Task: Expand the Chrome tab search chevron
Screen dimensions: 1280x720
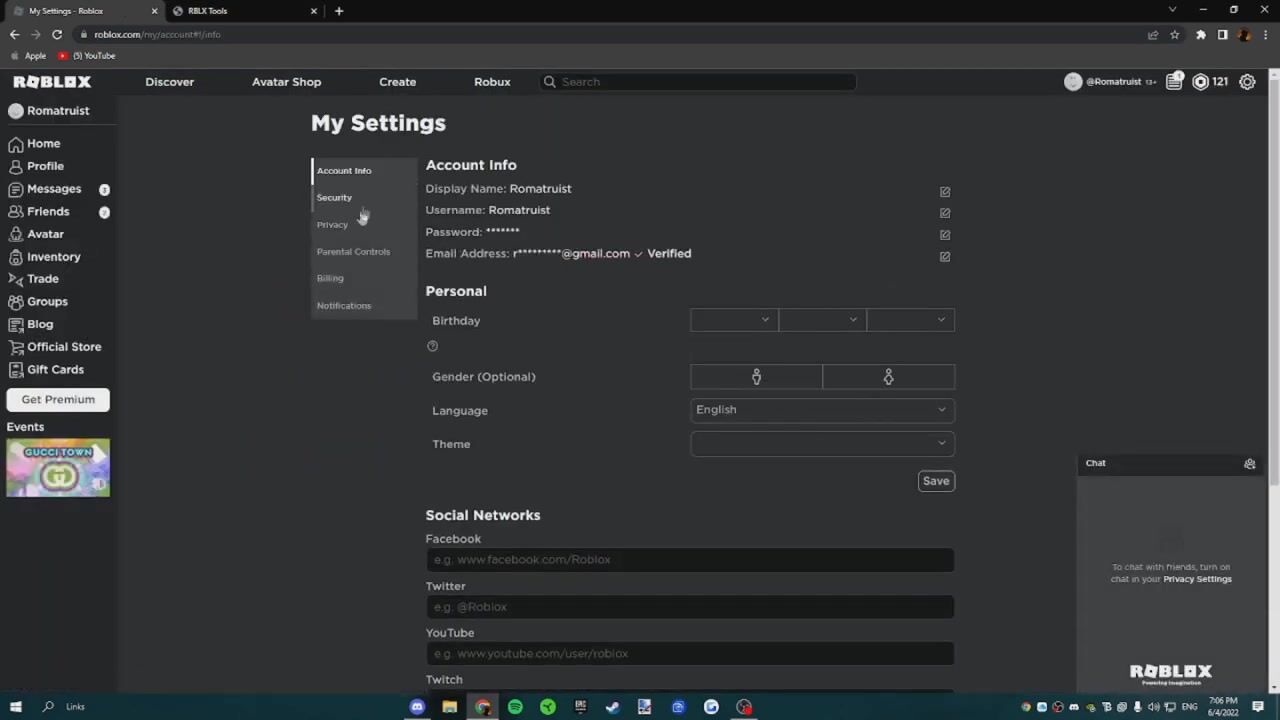Action: pyautogui.click(x=1172, y=10)
